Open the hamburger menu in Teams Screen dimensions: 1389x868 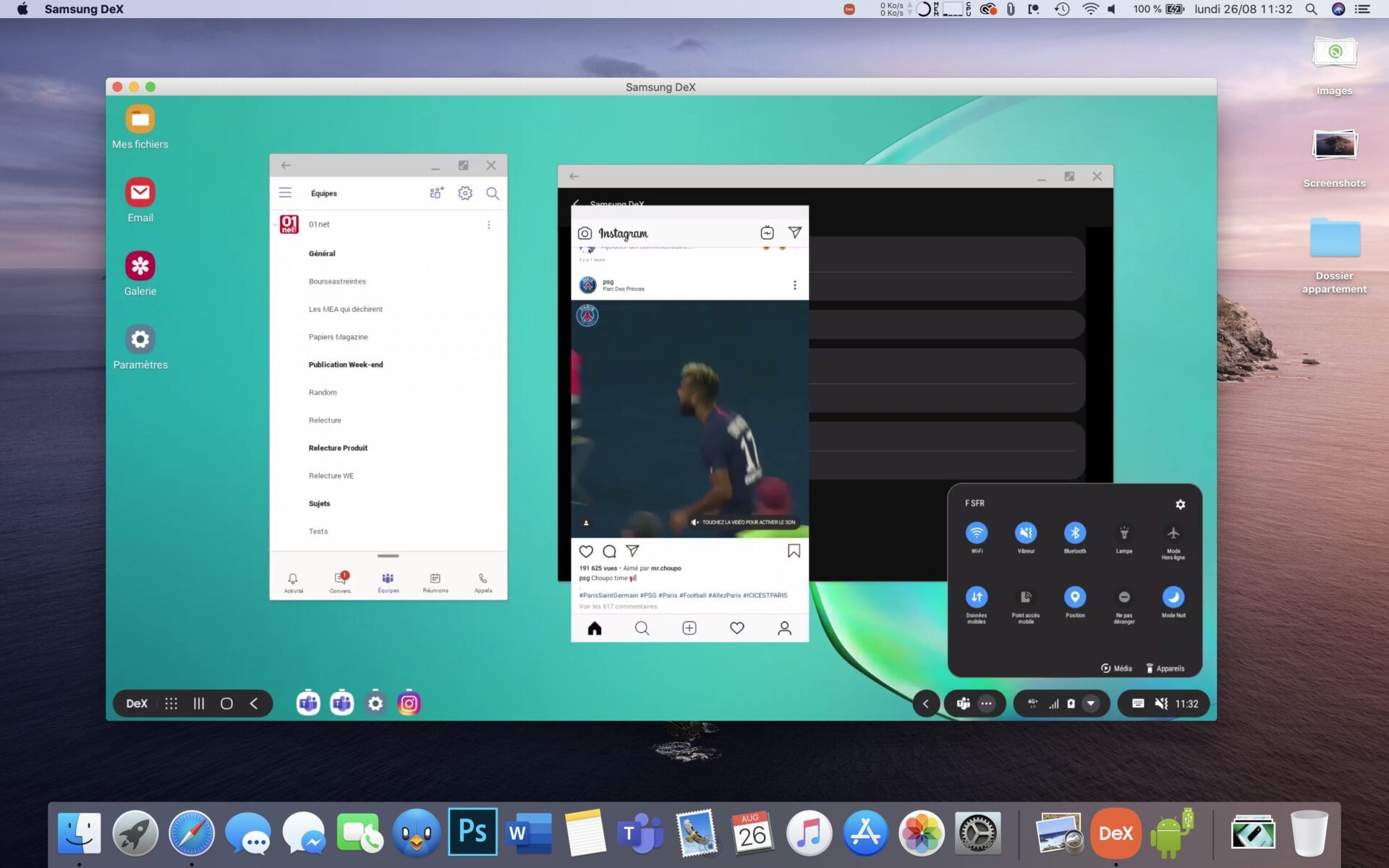point(285,193)
